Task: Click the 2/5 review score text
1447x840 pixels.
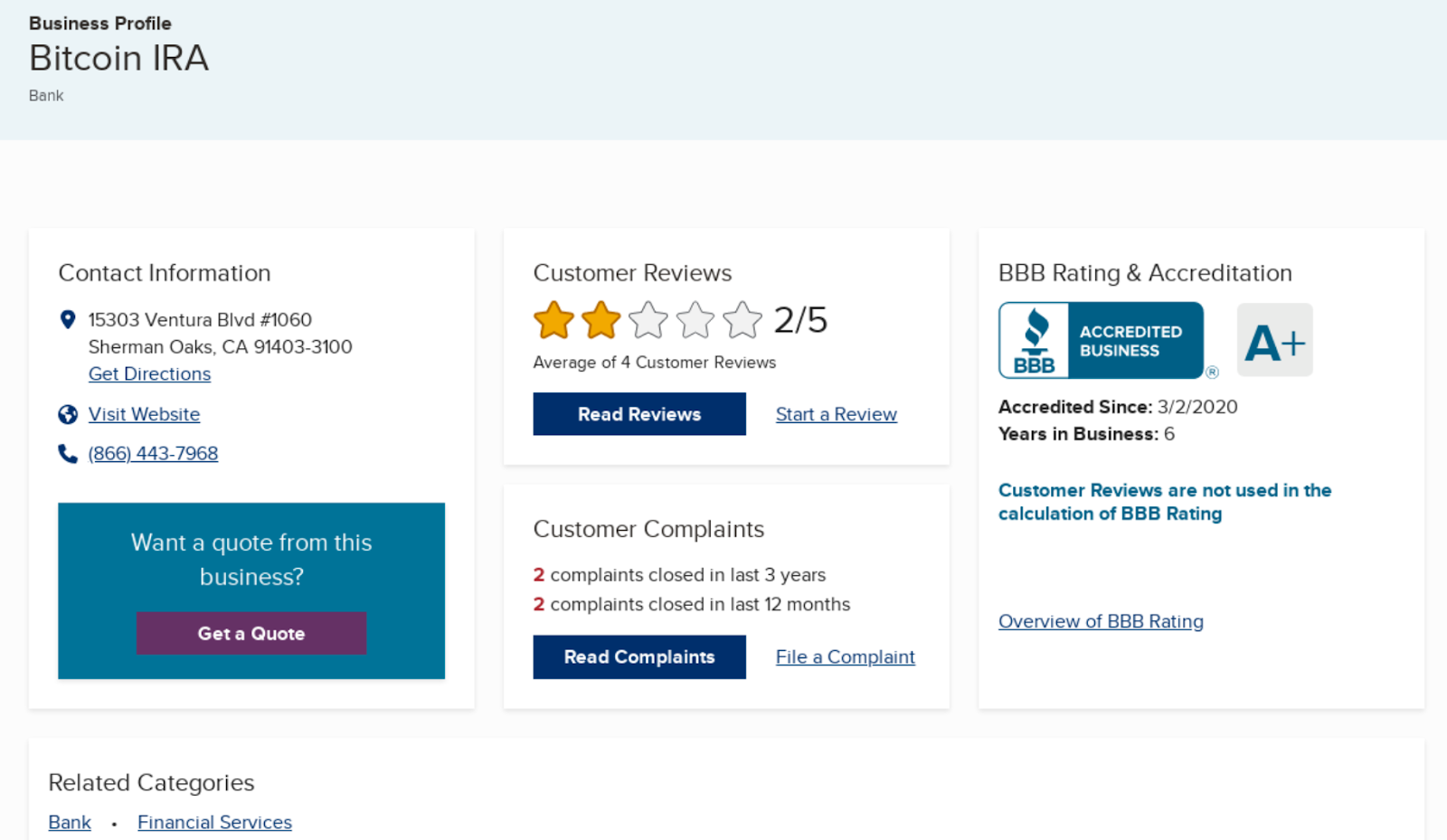Action: tap(800, 320)
